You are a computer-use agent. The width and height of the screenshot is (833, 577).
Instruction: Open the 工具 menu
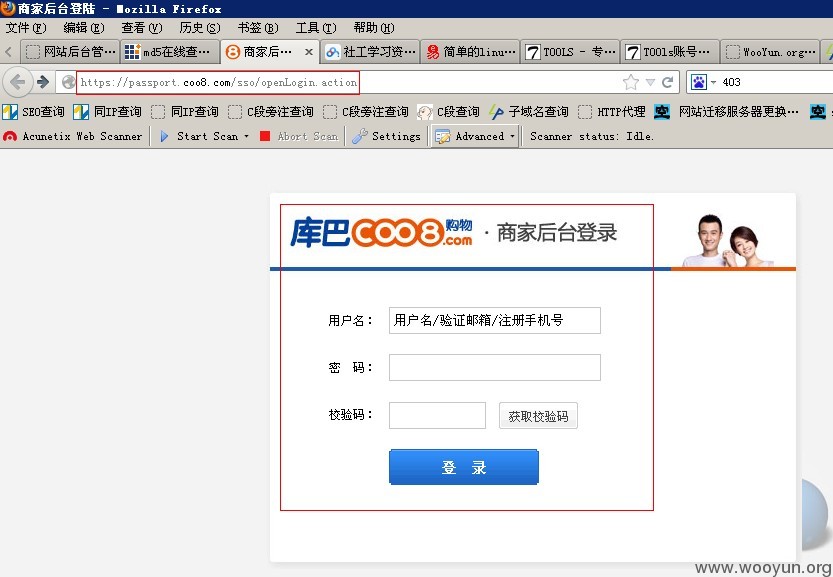pos(316,28)
